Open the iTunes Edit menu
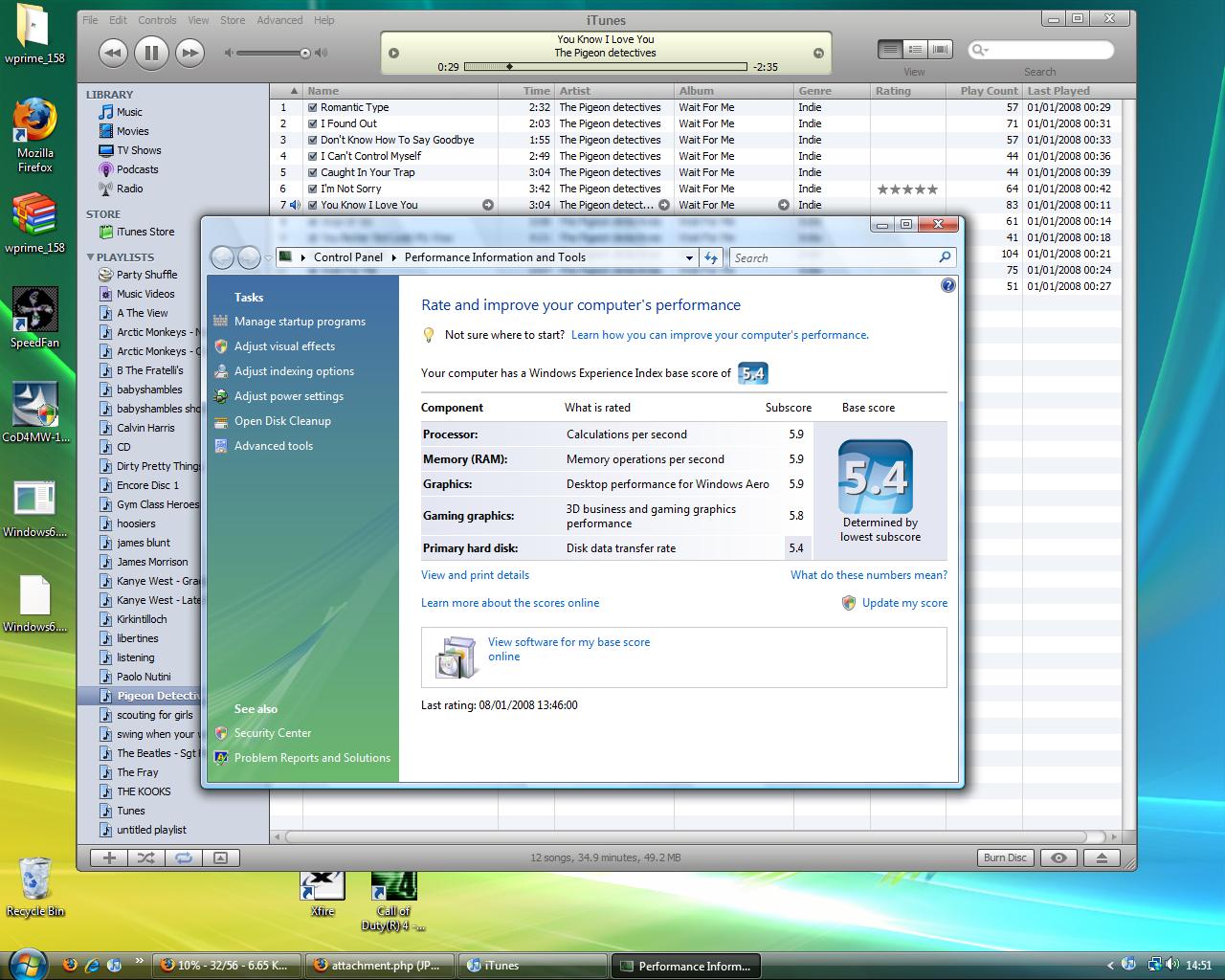1225x980 pixels. click(118, 20)
